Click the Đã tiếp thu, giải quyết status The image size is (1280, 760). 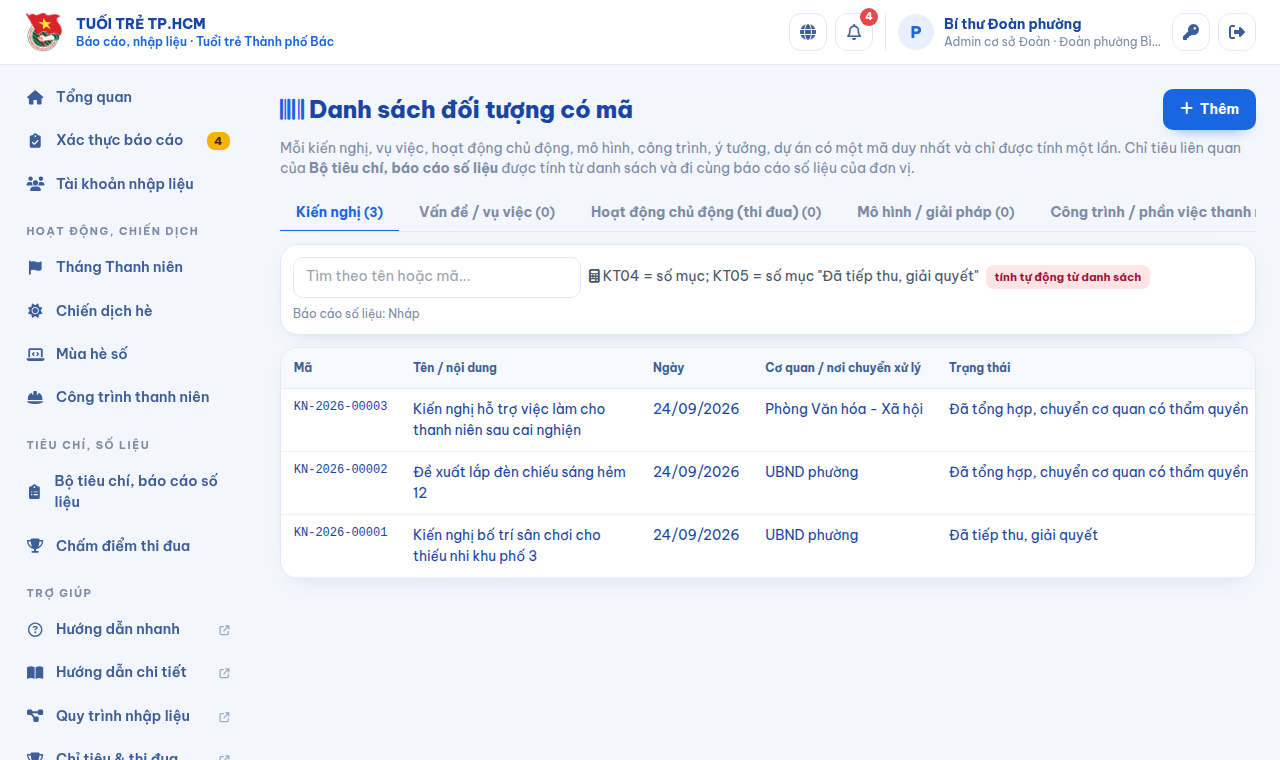(1023, 535)
